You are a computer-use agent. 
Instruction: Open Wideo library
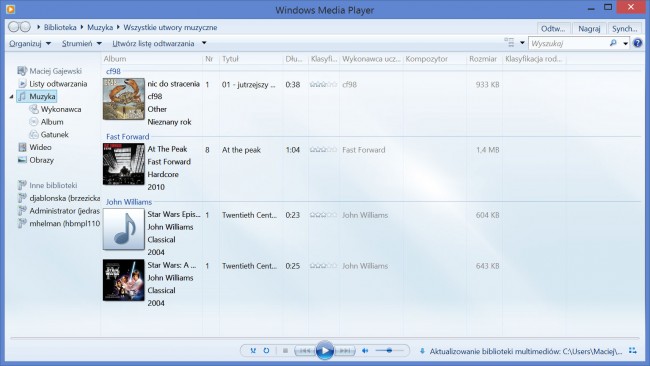point(40,147)
